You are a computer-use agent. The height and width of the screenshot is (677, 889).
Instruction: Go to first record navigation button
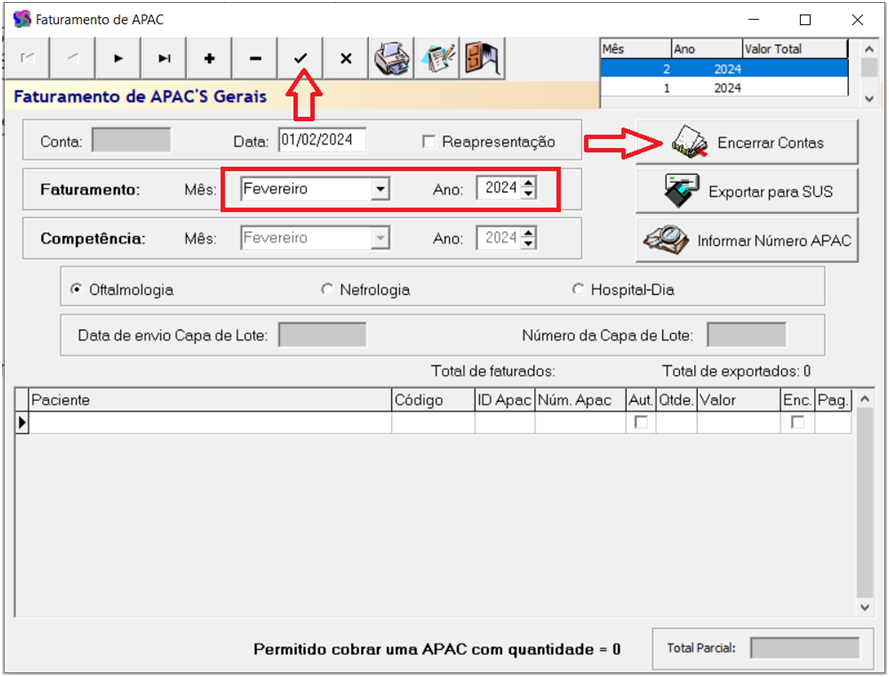tap(27, 58)
